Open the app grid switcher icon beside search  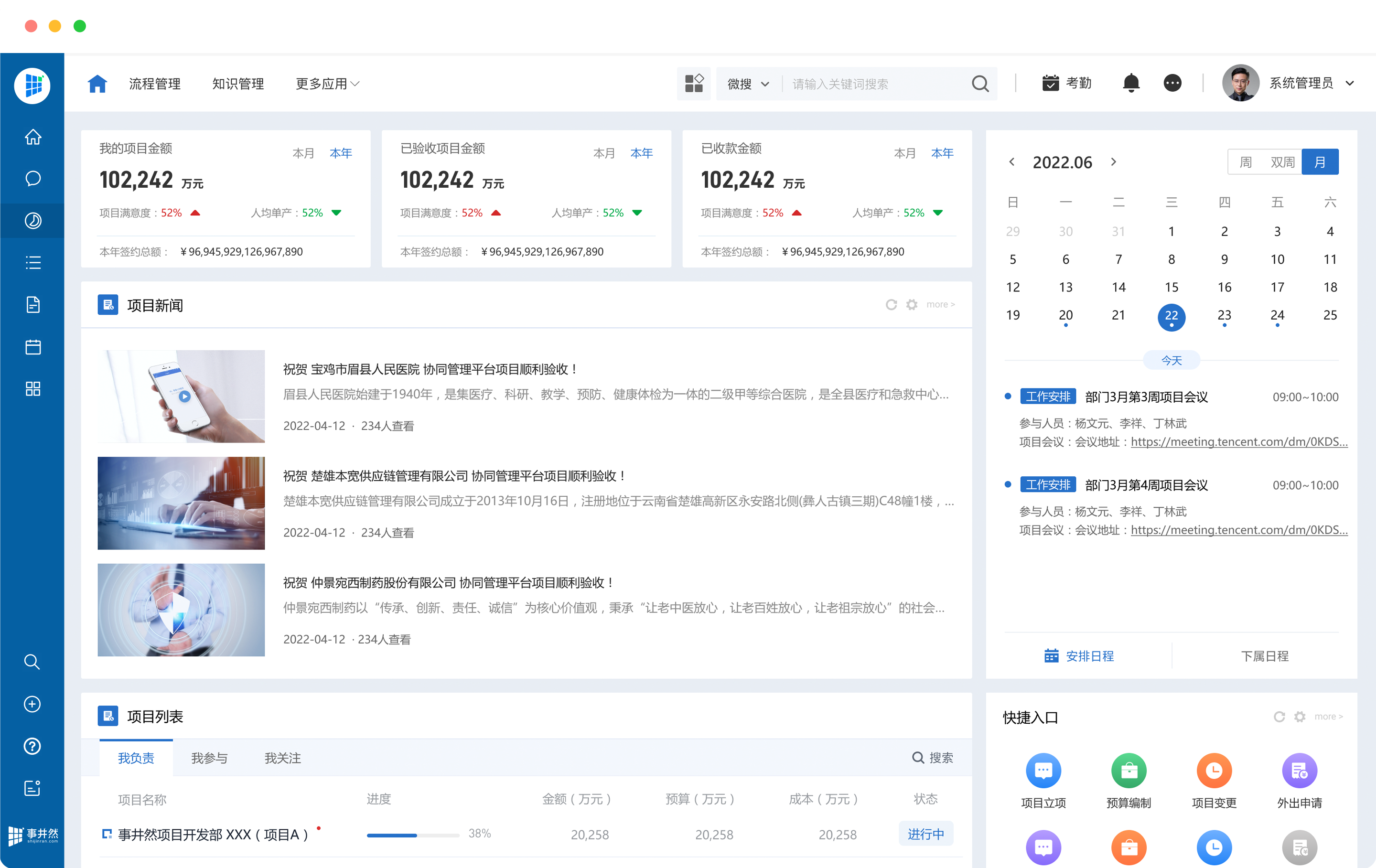point(694,84)
